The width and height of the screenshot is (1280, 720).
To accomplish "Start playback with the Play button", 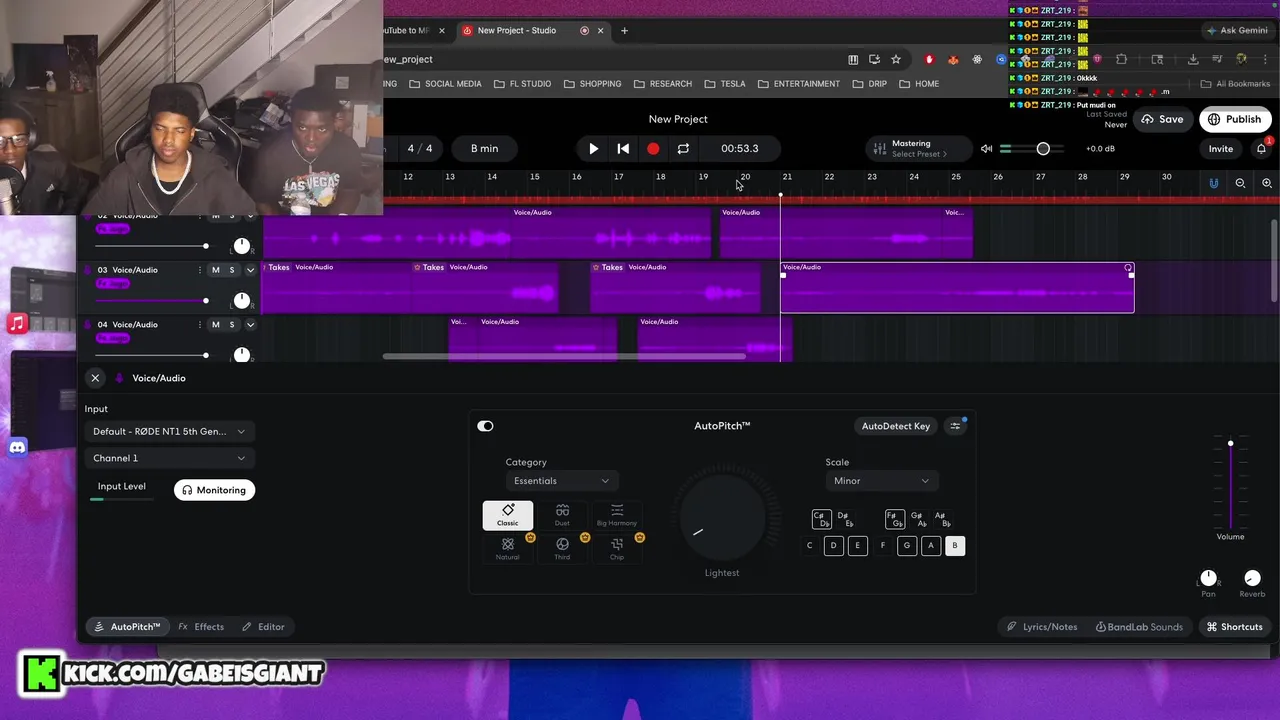I will tap(593, 148).
